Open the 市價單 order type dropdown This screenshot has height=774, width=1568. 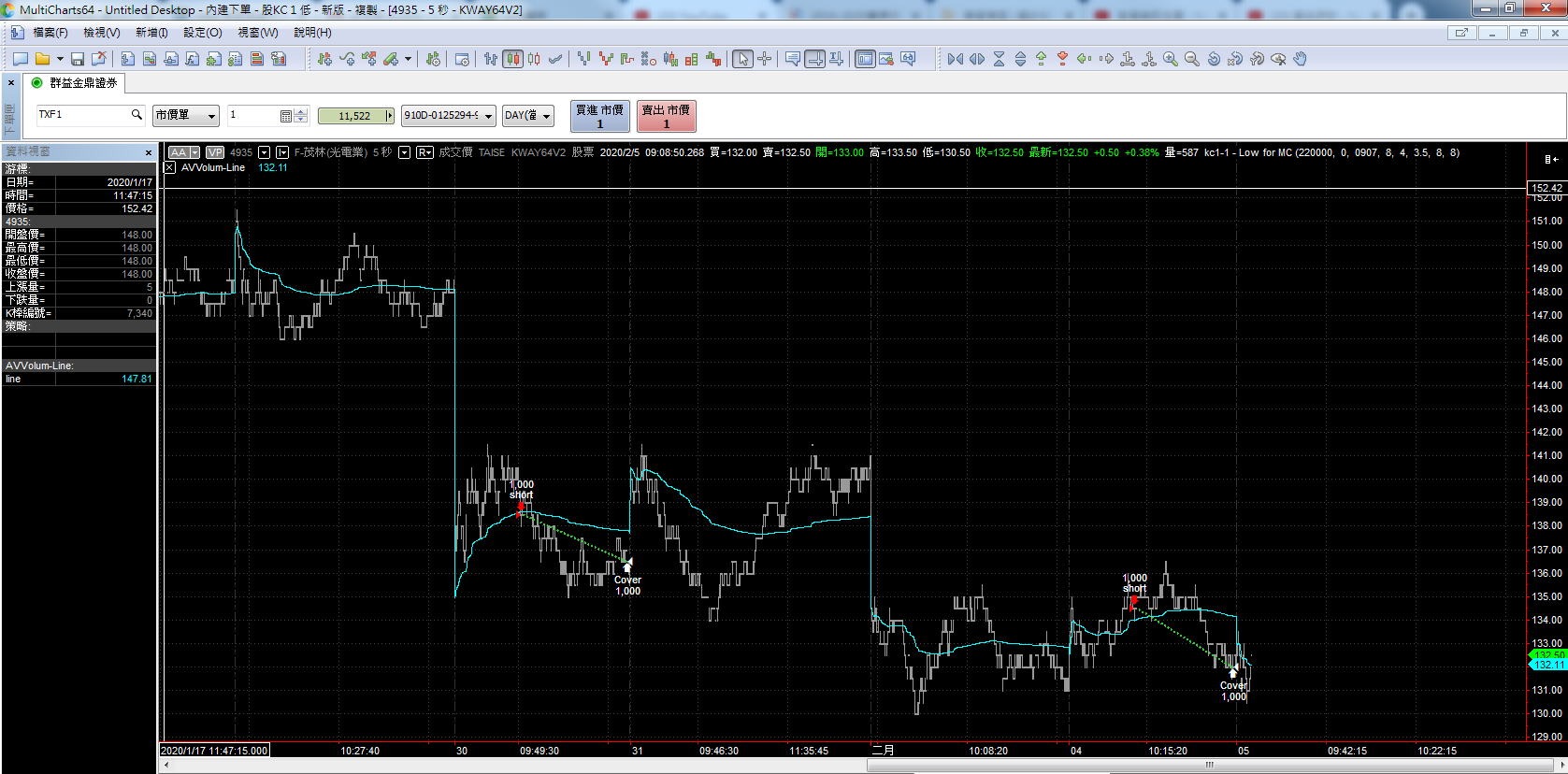(186, 116)
